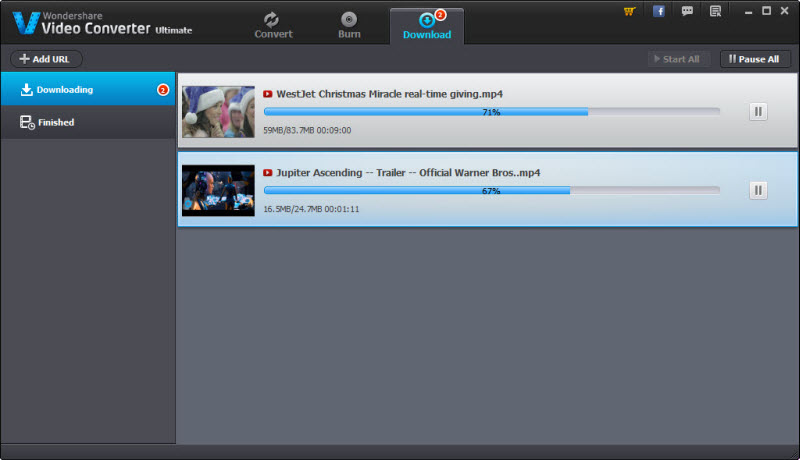Select the Download tab
The image size is (800, 460).
tap(427, 27)
